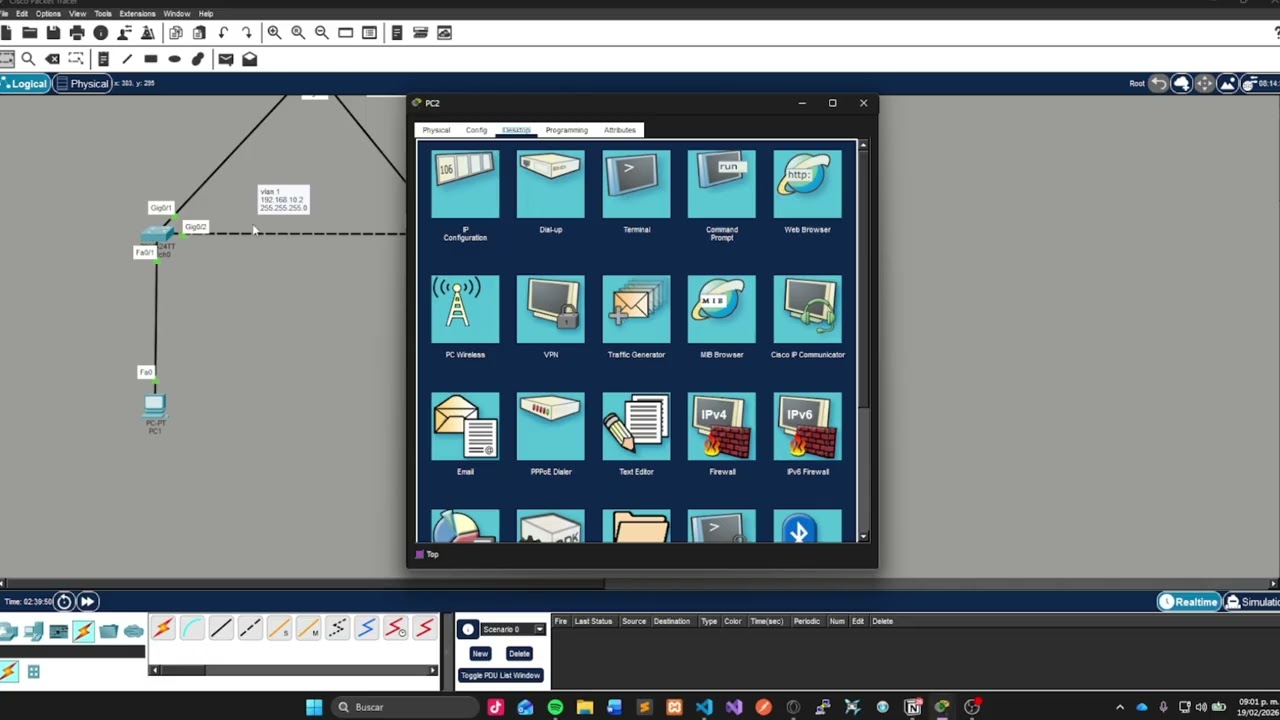Select the Inspect magnifier tool
This screenshot has width=1280, height=720.
pyautogui.click(x=28, y=59)
